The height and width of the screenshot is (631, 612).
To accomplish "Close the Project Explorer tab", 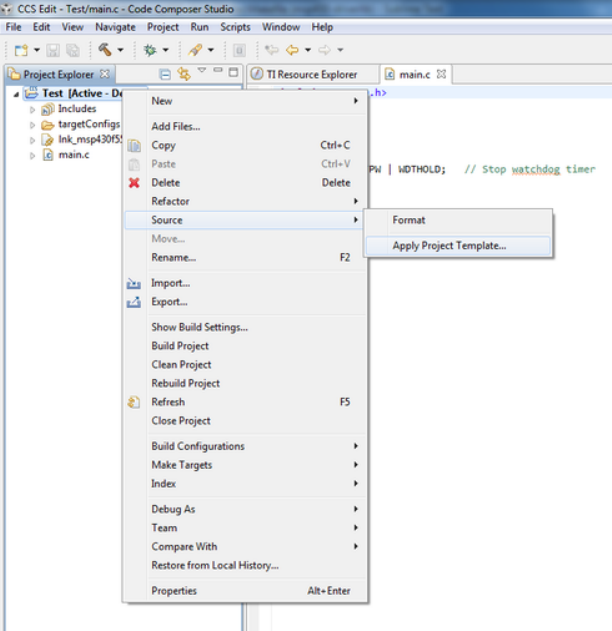I will [x=105, y=74].
